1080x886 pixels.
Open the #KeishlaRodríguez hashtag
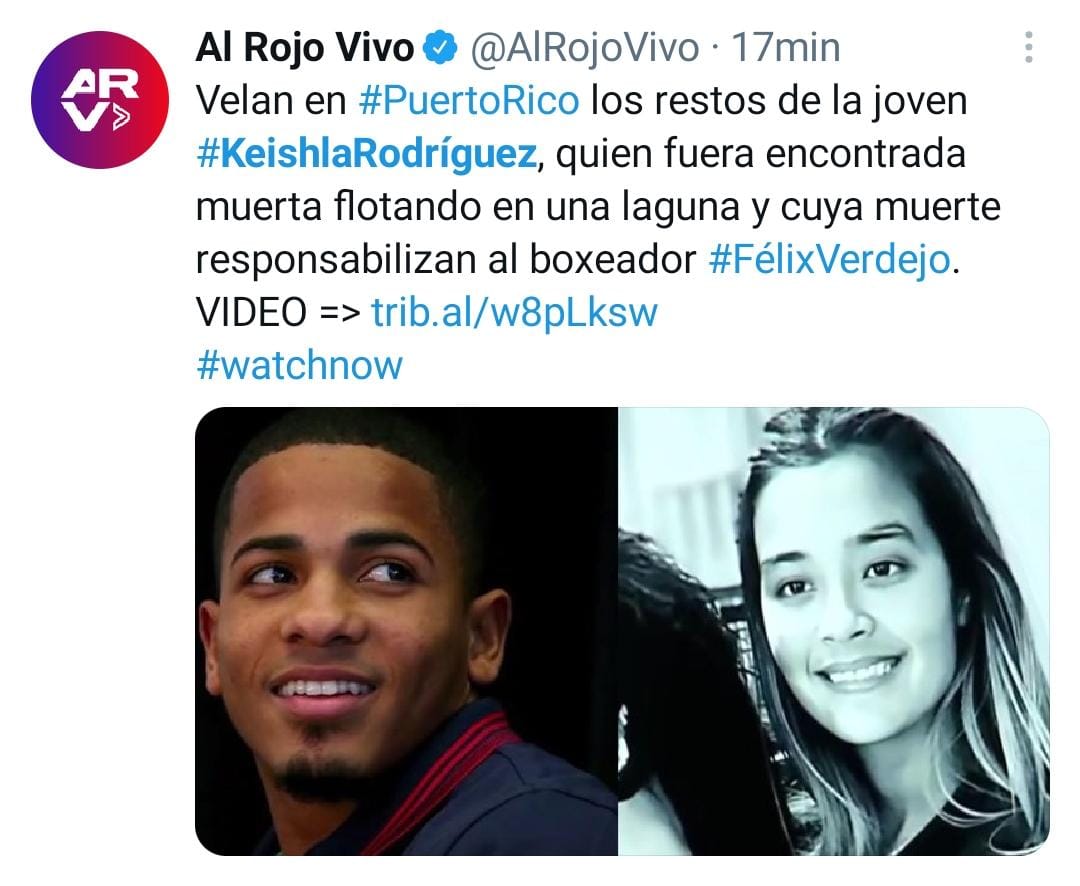[366, 154]
